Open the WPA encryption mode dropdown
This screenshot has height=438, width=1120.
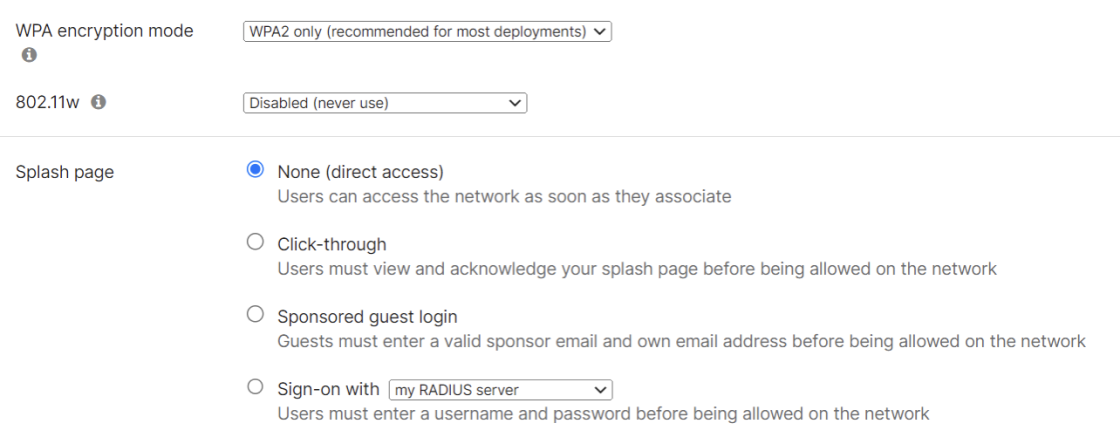click(427, 31)
